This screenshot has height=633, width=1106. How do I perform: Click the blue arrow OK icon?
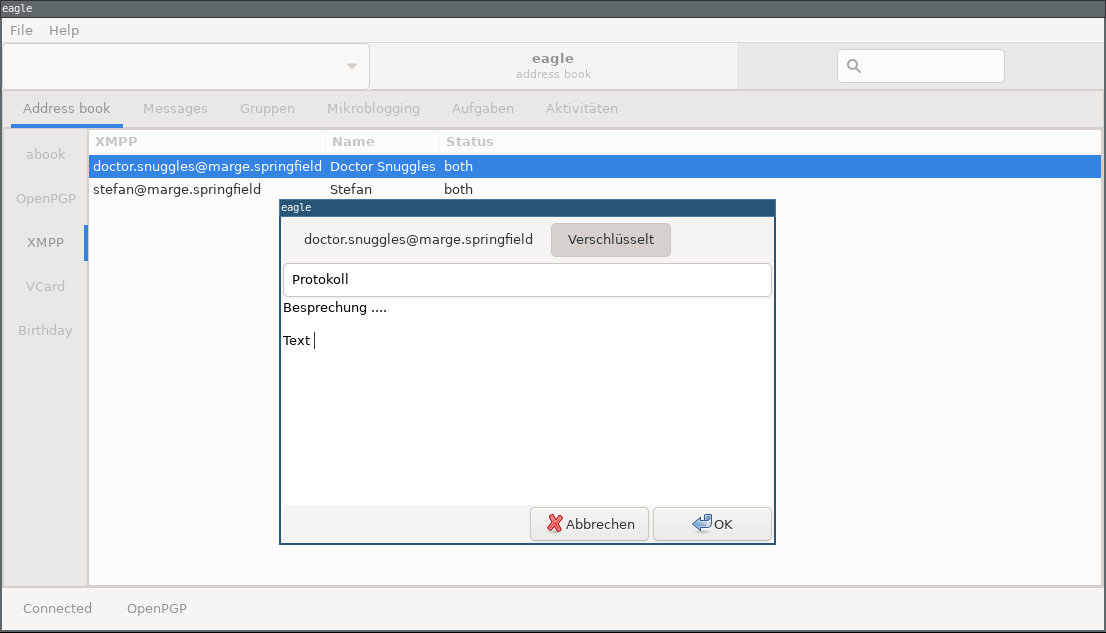point(702,524)
